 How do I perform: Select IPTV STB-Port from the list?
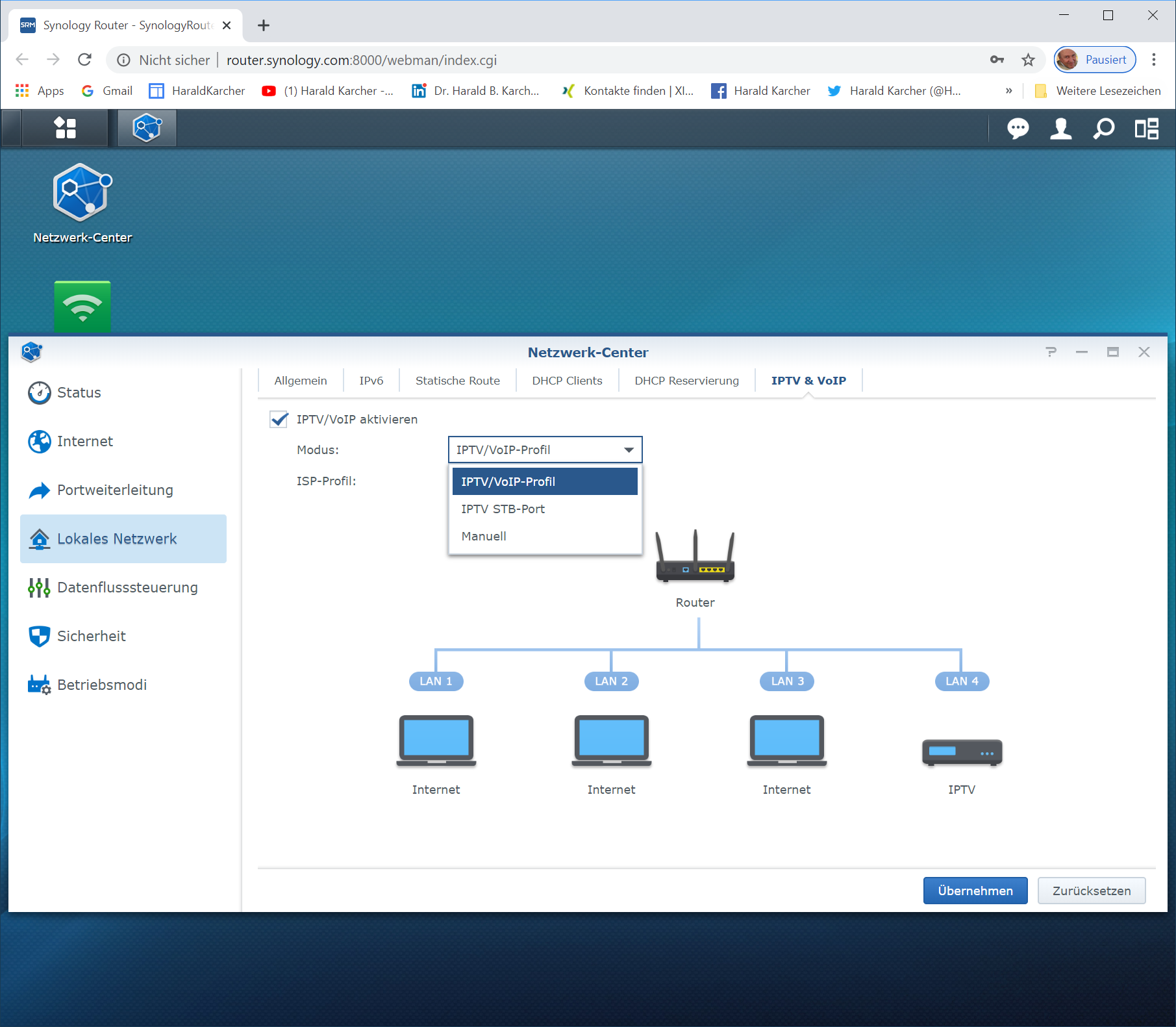[503, 509]
